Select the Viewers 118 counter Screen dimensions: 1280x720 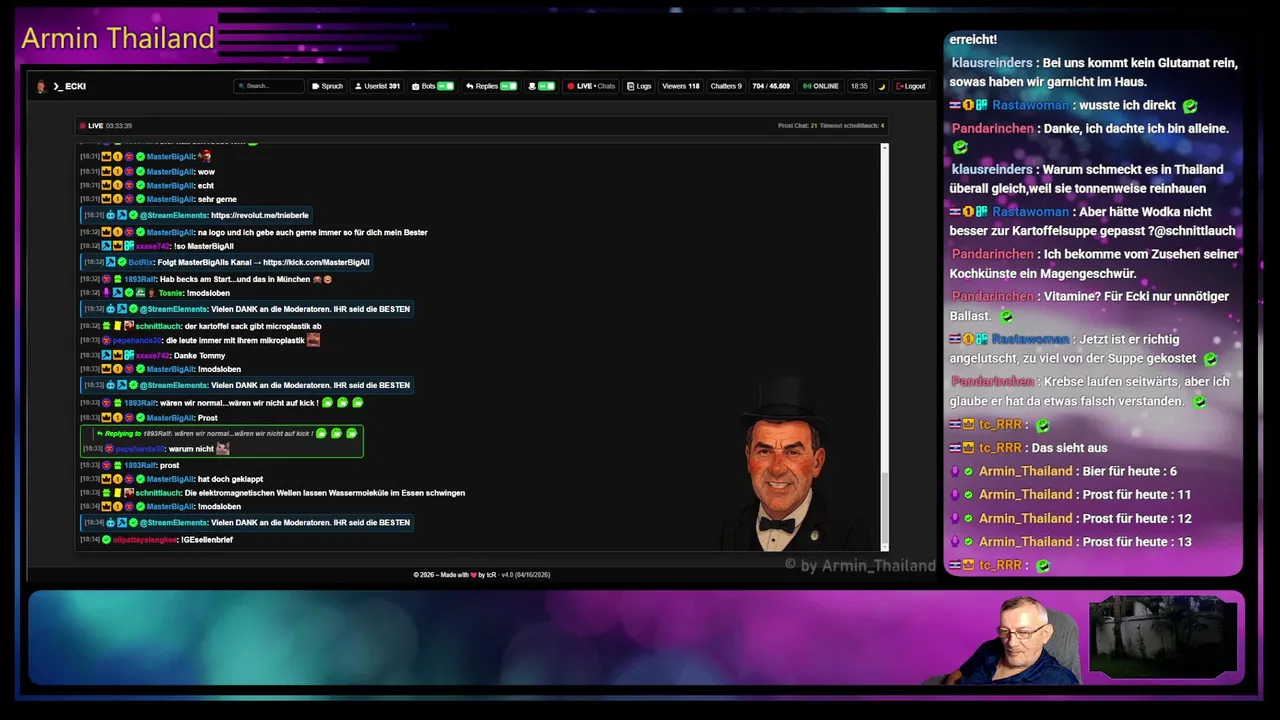(681, 86)
